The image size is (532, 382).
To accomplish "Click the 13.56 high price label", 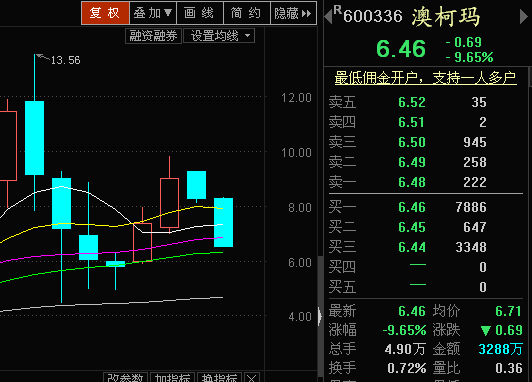I will pos(65,60).
